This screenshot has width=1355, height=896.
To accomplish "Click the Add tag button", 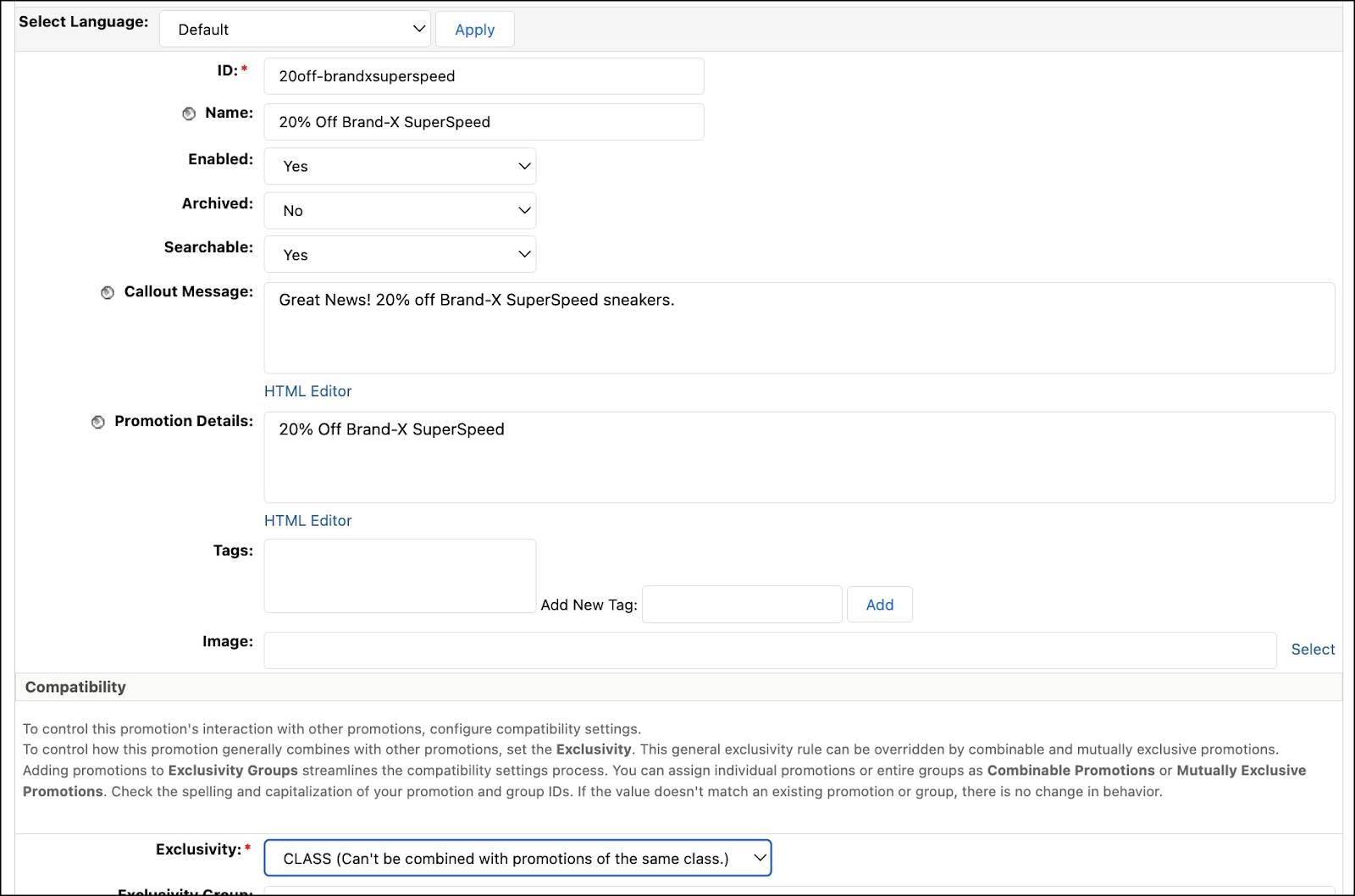I will coord(879,605).
